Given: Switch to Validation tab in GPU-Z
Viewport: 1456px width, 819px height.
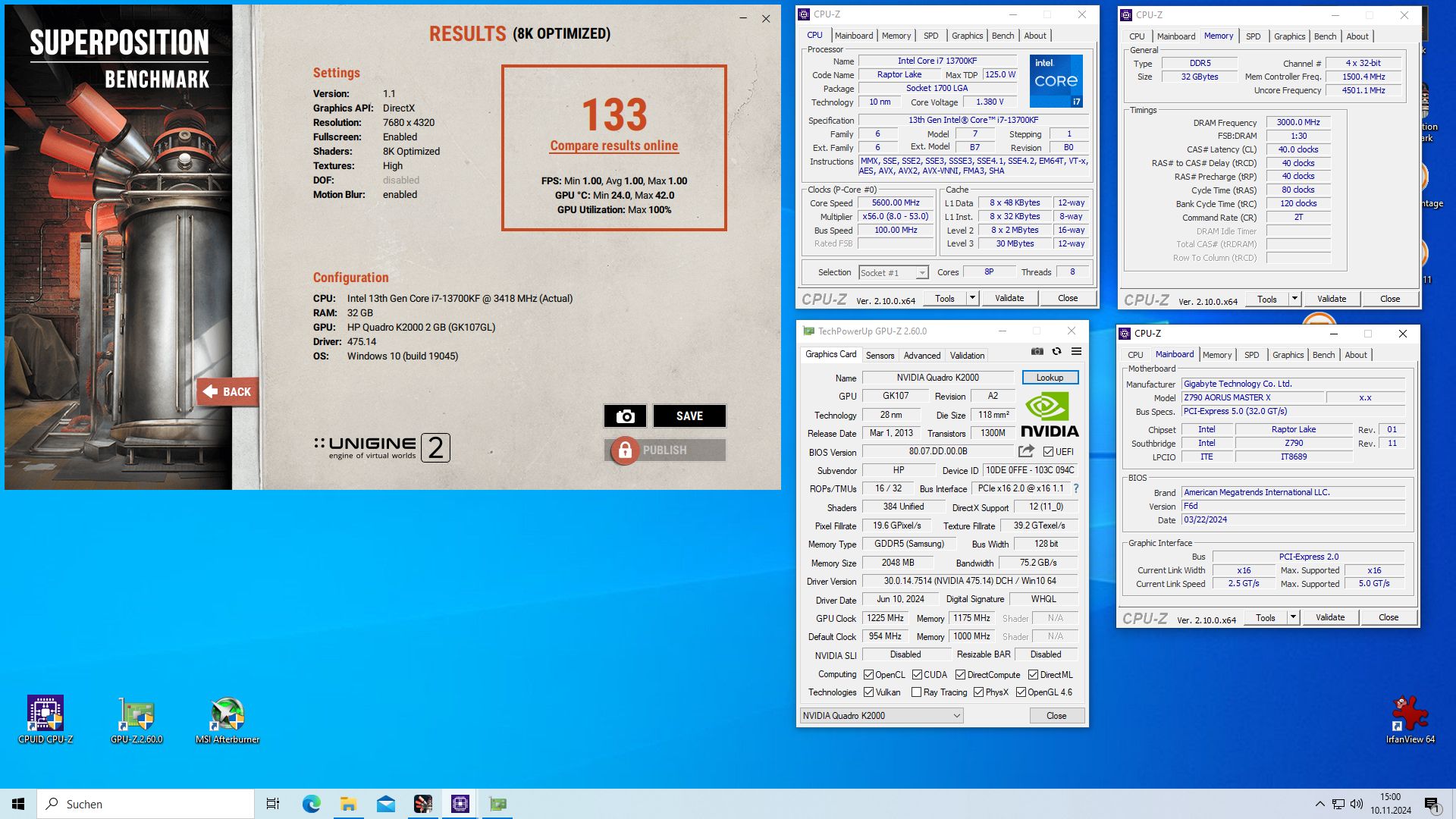Looking at the screenshot, I should [967, 355].
